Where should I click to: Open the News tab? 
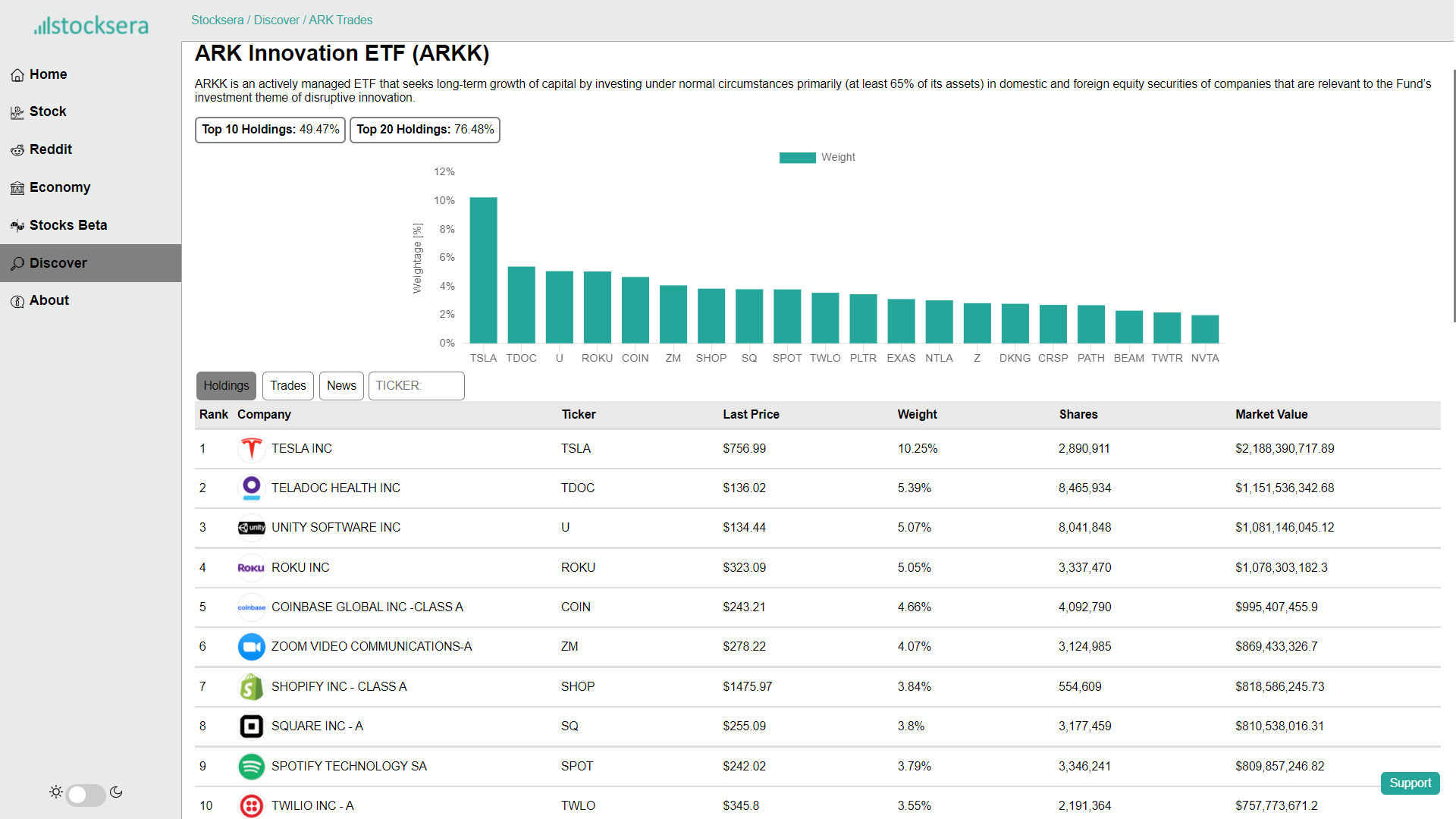[341, 386]
